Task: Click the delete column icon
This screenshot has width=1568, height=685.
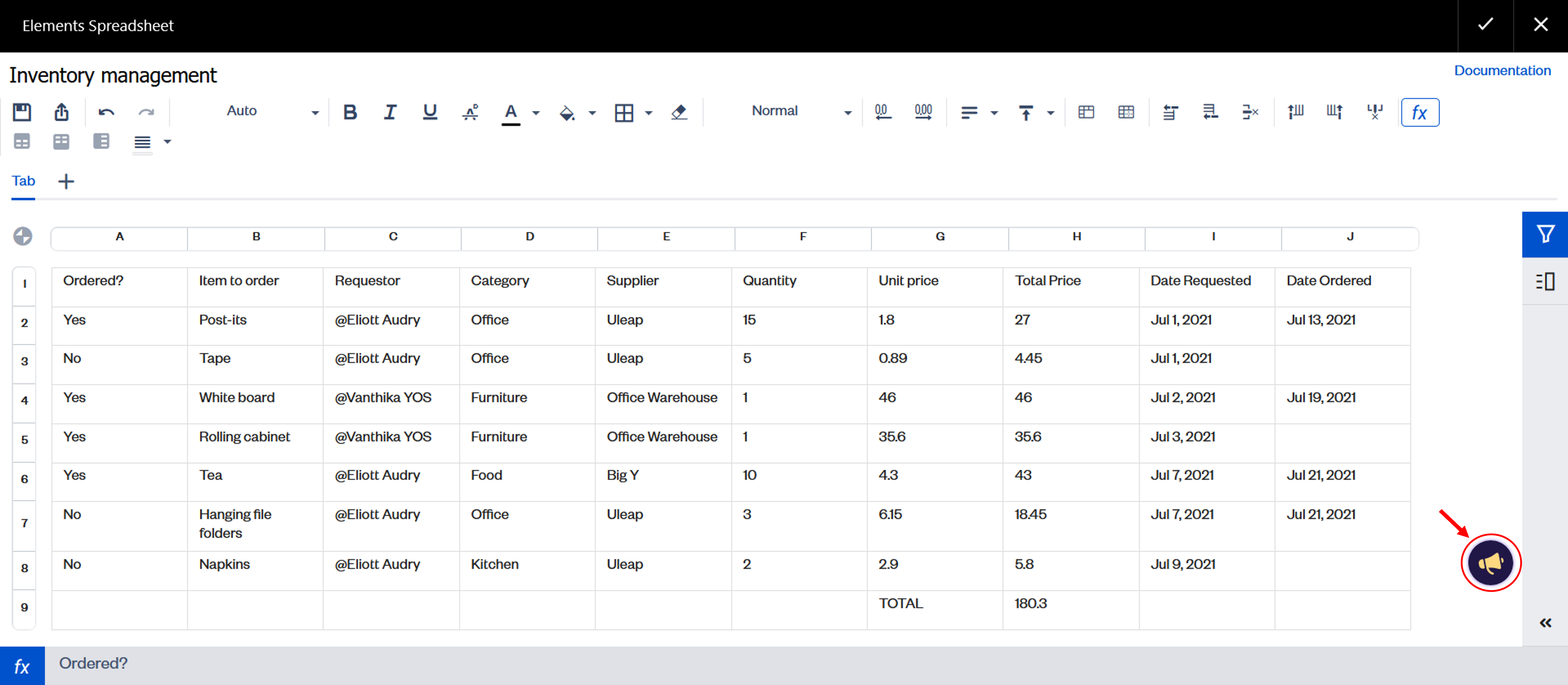Action: pyautogui.click(x=1375, y=112)
